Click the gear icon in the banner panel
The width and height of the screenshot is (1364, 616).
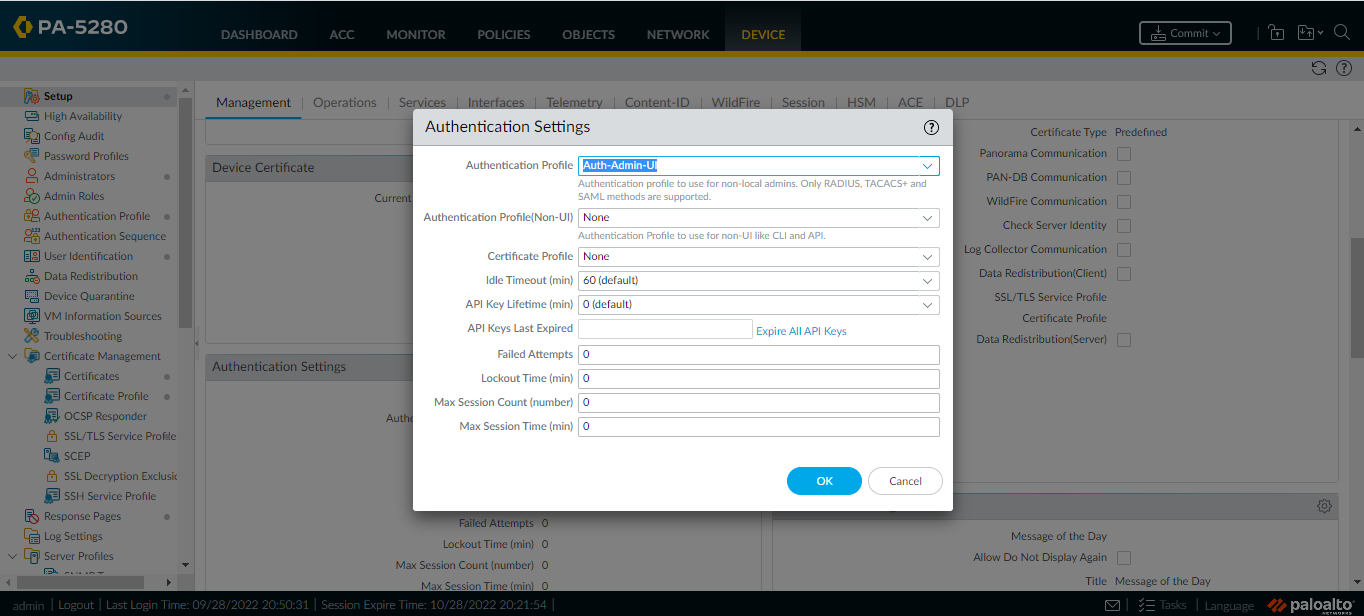tap(1324, 506)
